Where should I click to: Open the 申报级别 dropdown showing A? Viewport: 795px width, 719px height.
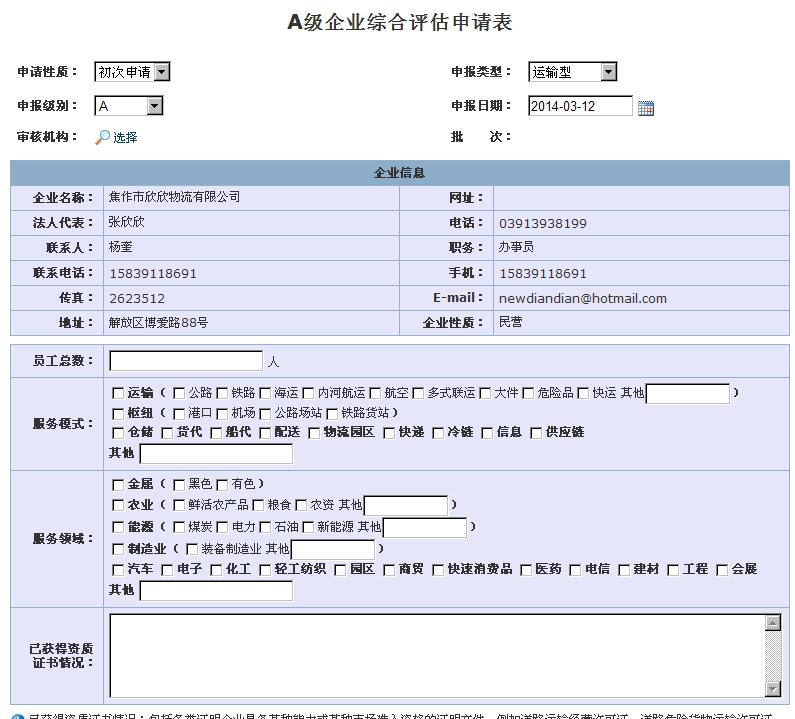coord(154,106)
